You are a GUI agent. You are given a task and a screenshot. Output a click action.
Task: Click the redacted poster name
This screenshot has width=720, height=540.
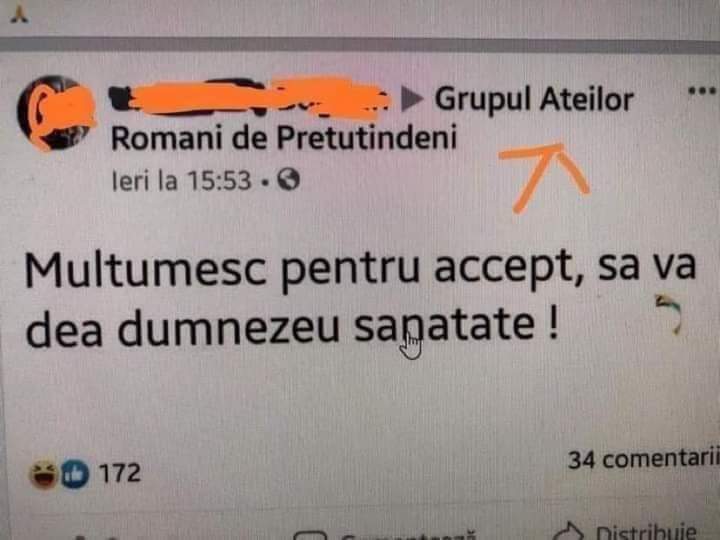[250, 98]
